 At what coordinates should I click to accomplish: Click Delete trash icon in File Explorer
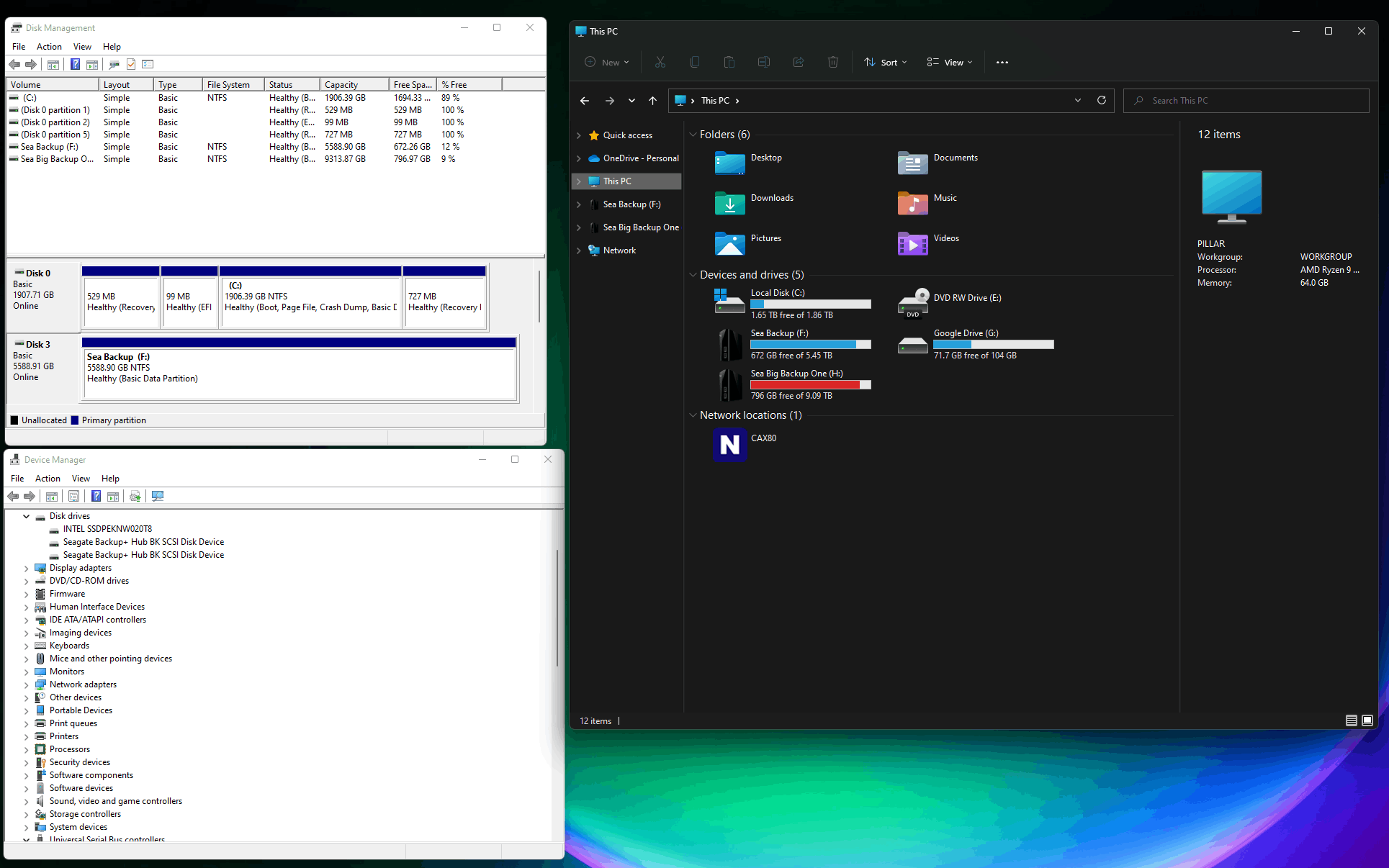(x=832, y=63)
